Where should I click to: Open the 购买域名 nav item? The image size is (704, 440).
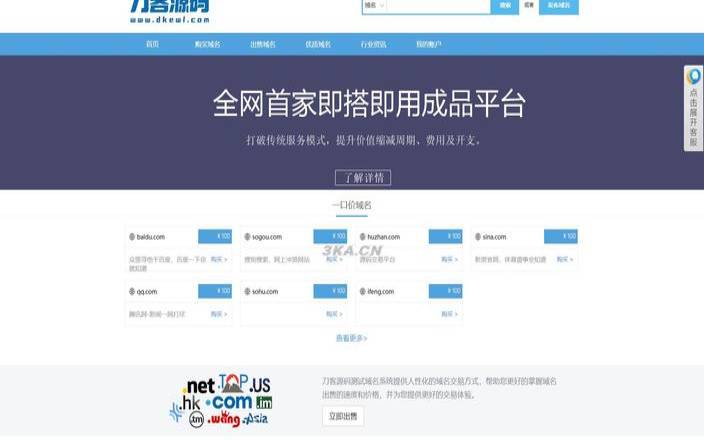click(207, 44)
